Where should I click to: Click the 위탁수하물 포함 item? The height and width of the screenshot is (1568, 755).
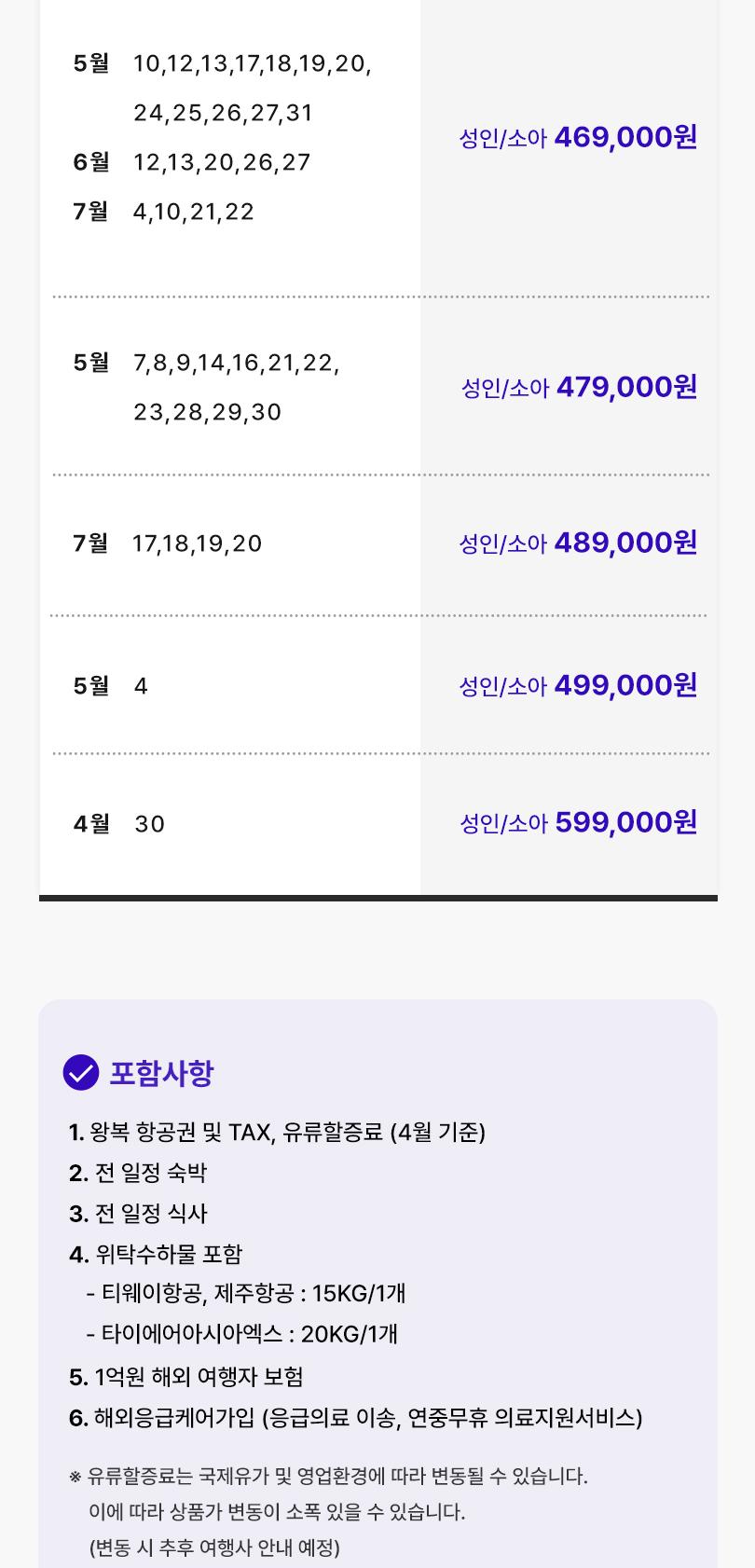[x=156, y=1254]
